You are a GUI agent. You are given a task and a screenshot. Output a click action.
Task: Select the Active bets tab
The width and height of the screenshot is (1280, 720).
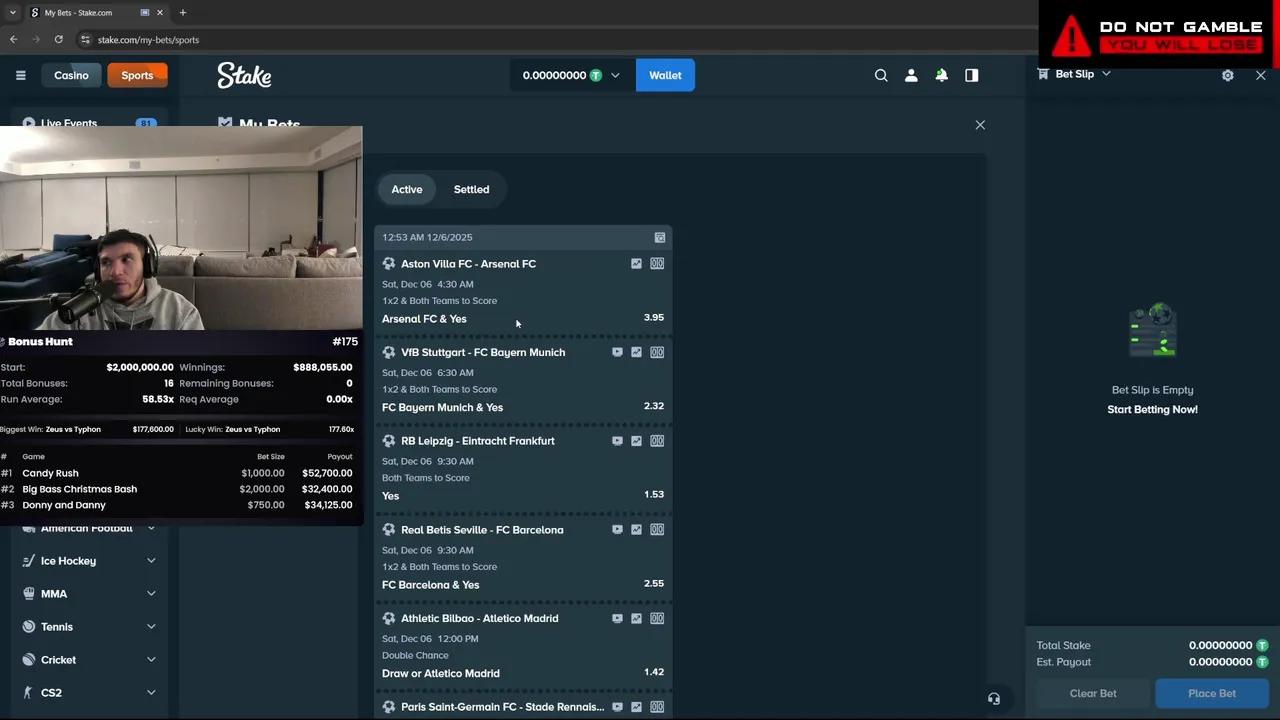407,189
